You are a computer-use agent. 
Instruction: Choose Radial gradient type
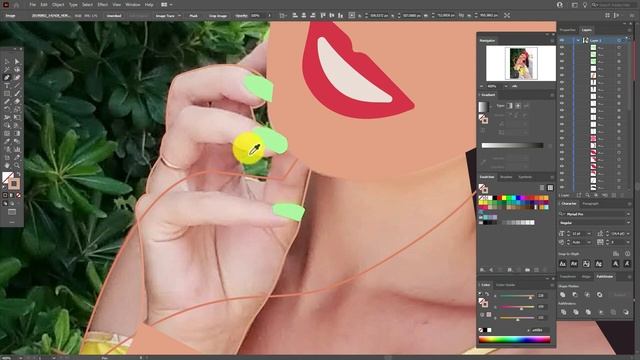[518, 106]
